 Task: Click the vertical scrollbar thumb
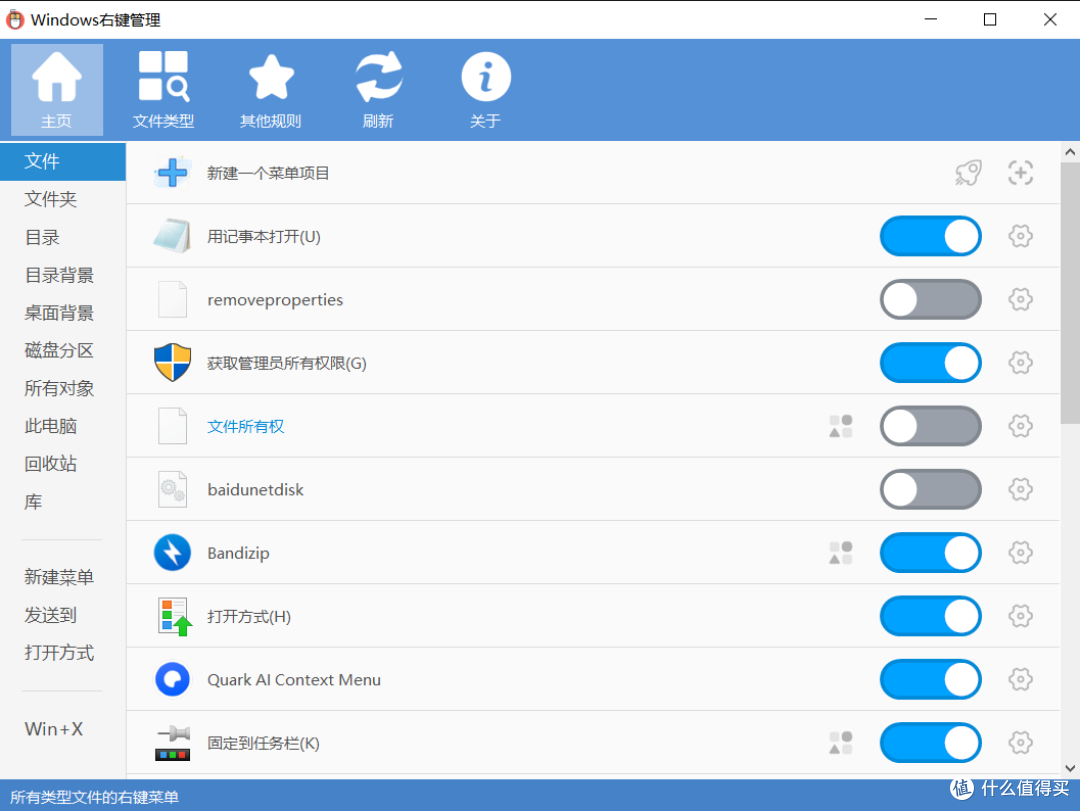point(1070,294)
